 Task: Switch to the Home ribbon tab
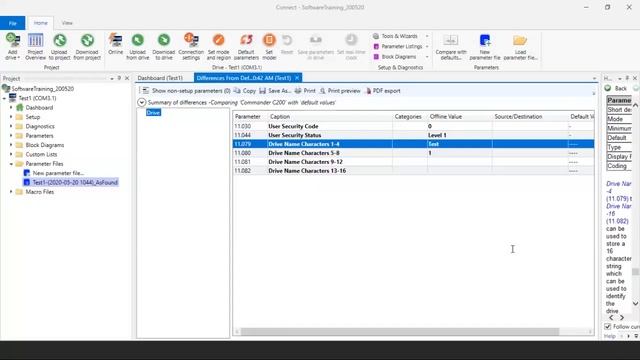click(40, 23)
